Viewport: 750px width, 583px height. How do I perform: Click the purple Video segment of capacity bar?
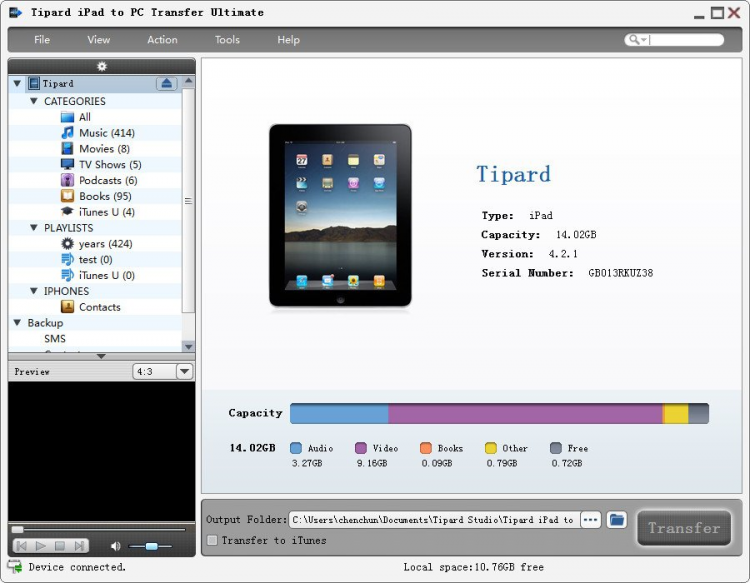click(525, 414)
